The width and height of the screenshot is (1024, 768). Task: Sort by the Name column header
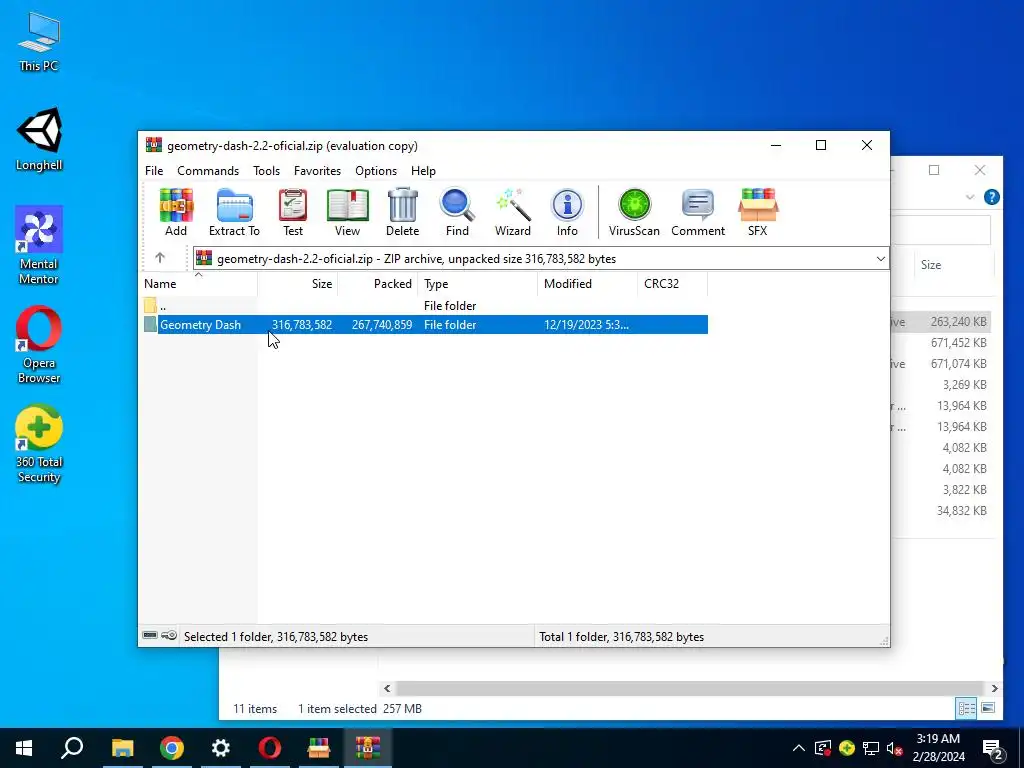click(200, 283)
